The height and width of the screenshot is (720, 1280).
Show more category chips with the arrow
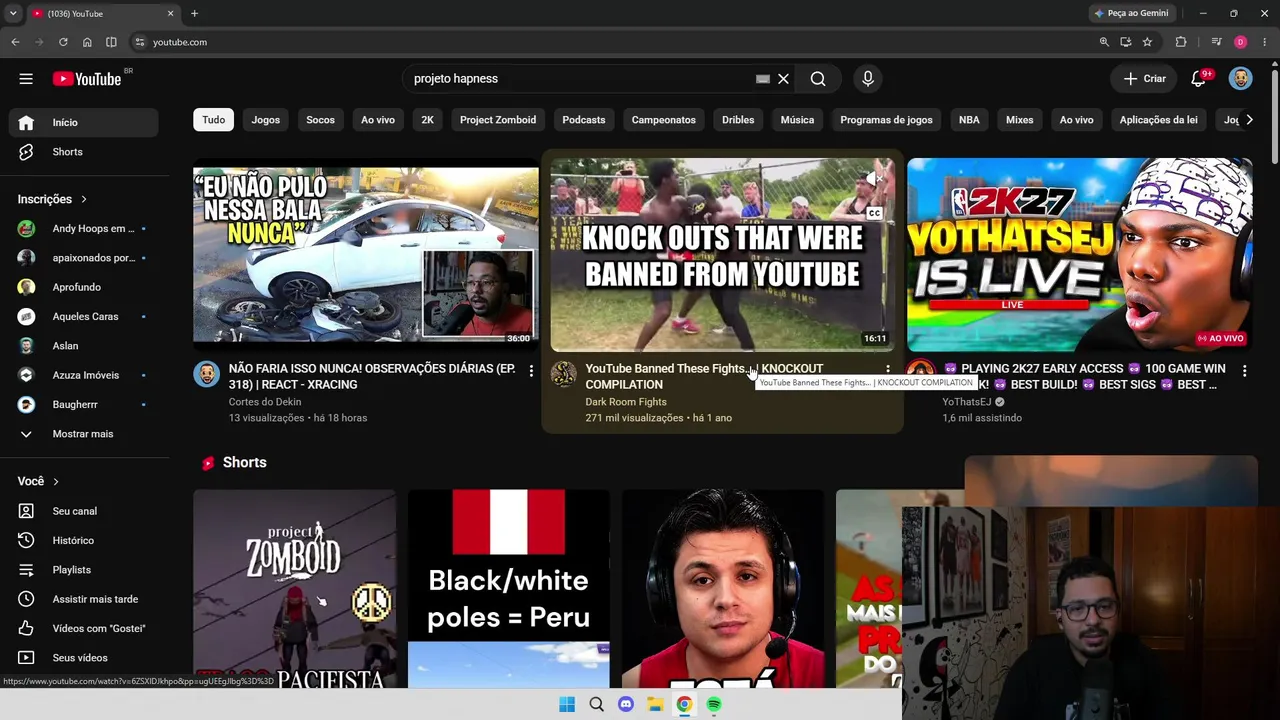click(1248, 120)
